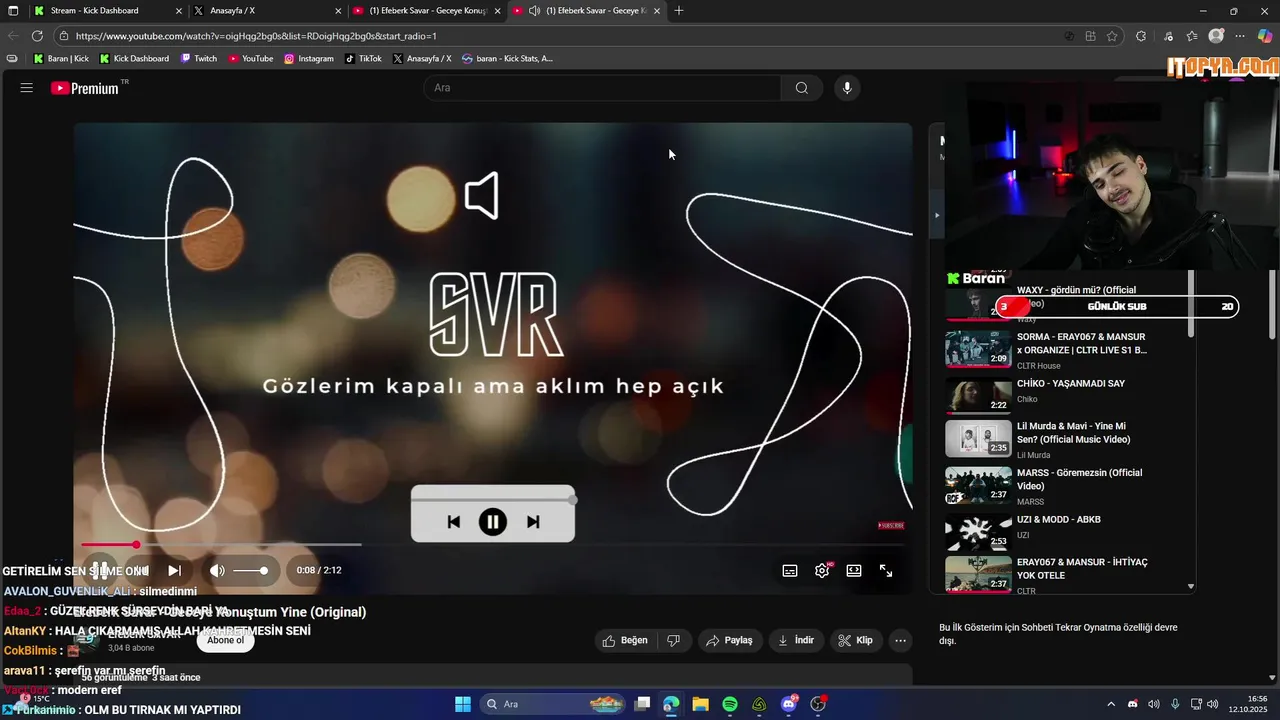Open the Twitch bookmark
1280x720 pixels.
coord(198,59)
